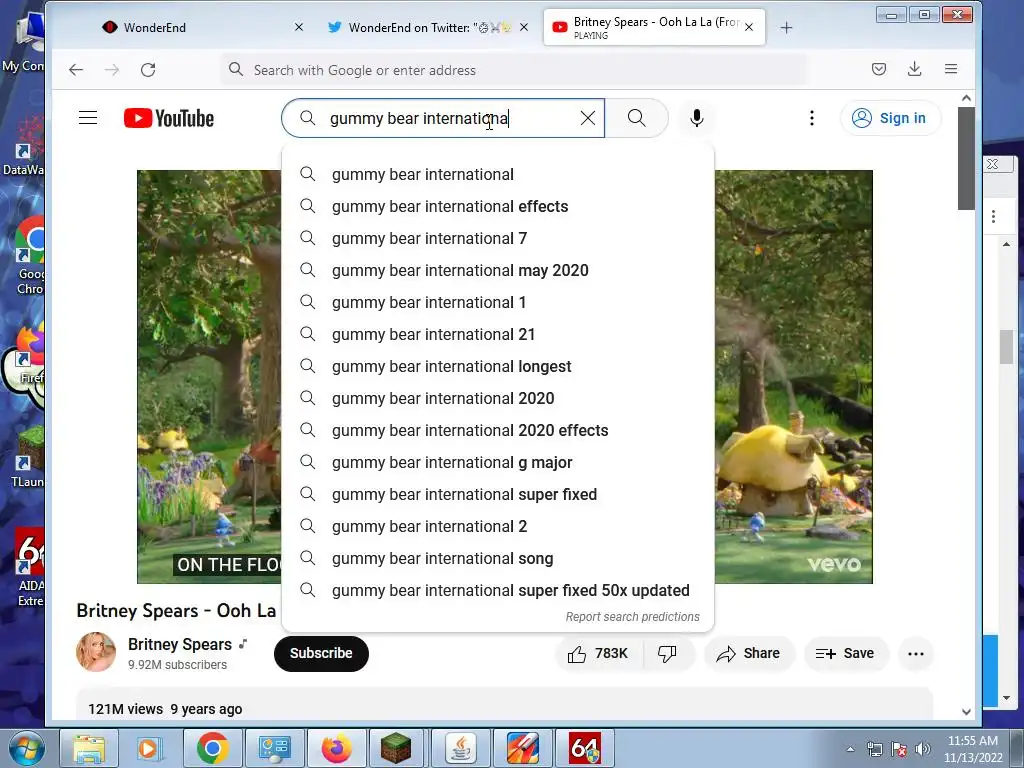1024x768 pixels.
Task: Click the browser address bar
Action: pyautogui.click(x=514, y=70)
